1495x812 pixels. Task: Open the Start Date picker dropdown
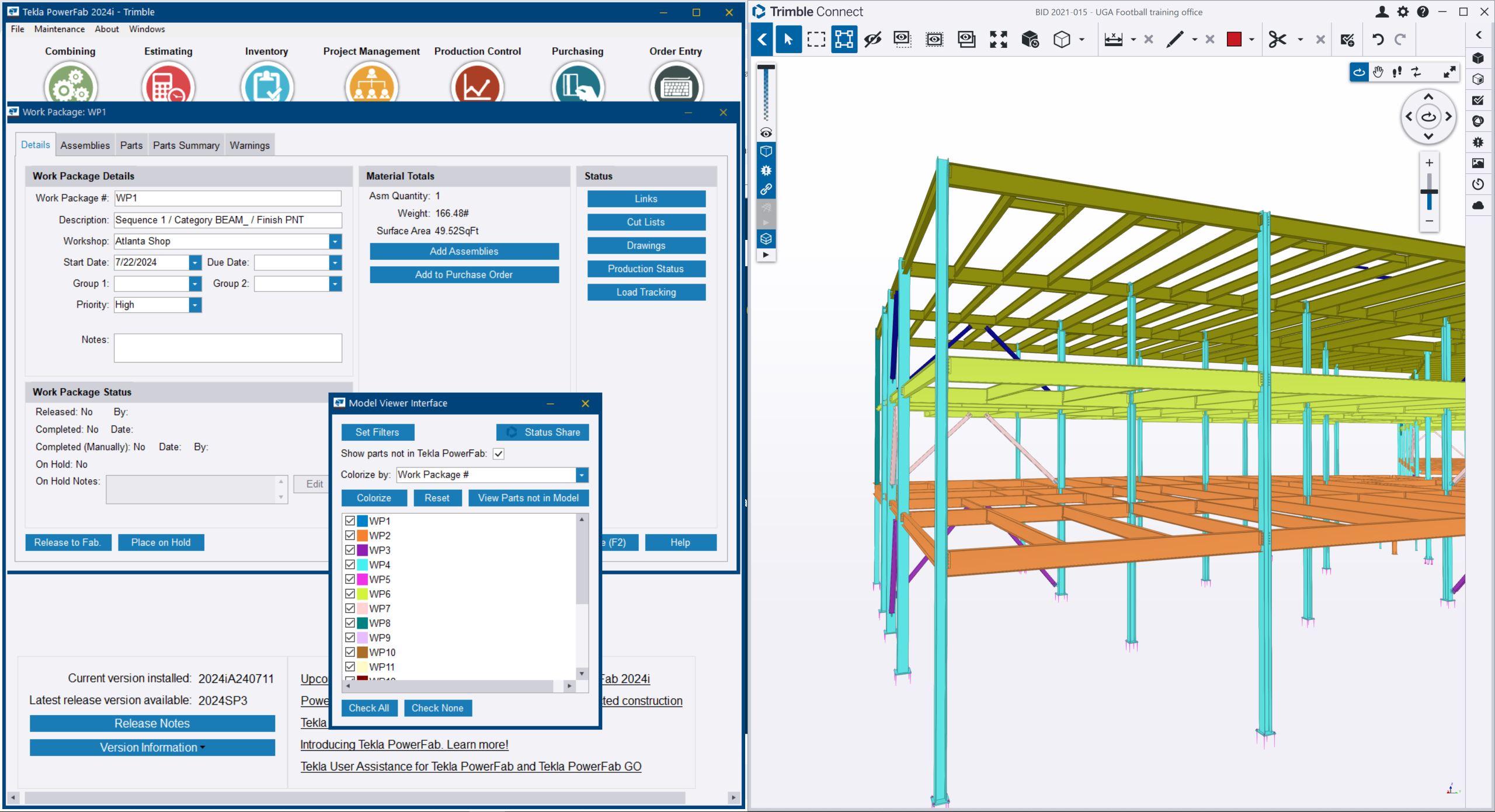(x=195, y=263)
